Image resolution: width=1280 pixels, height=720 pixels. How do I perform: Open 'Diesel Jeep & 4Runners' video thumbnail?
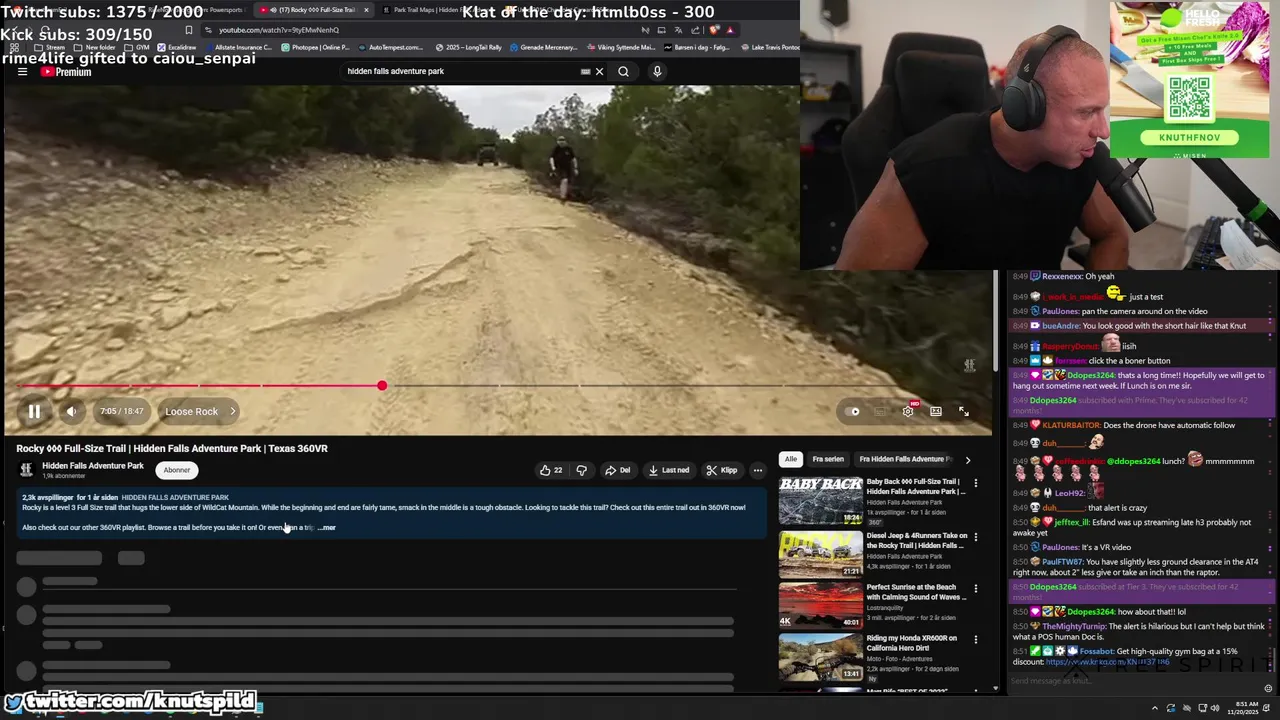click(x=820, y=553)
